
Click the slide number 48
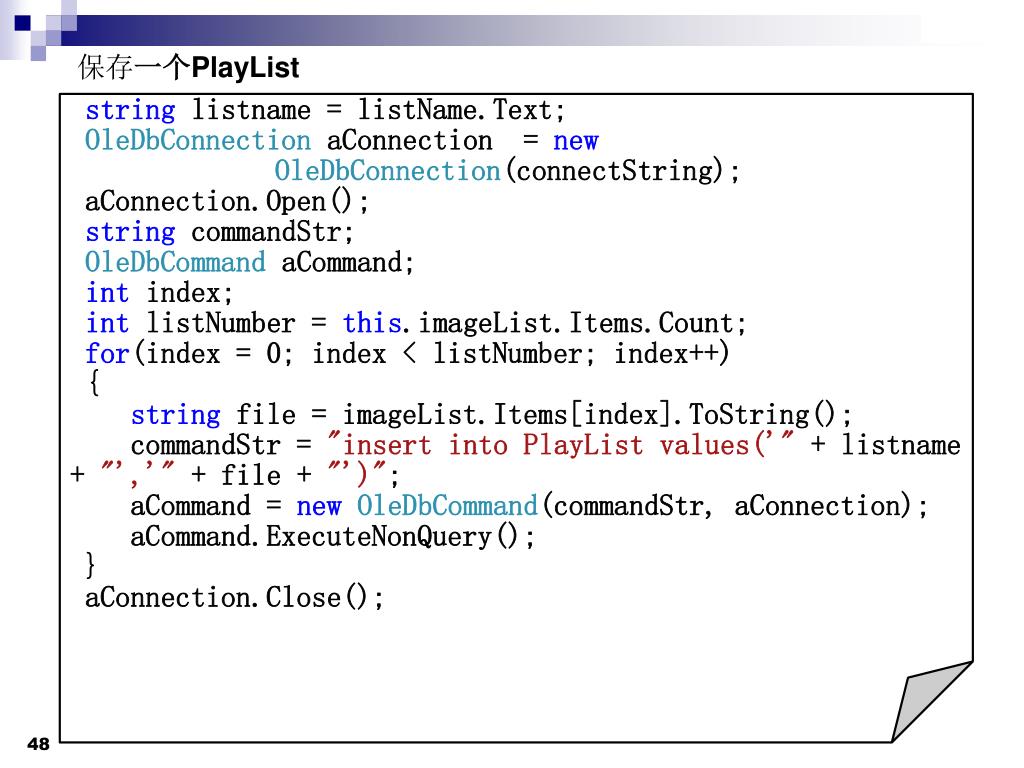click(x=39, y=744)
